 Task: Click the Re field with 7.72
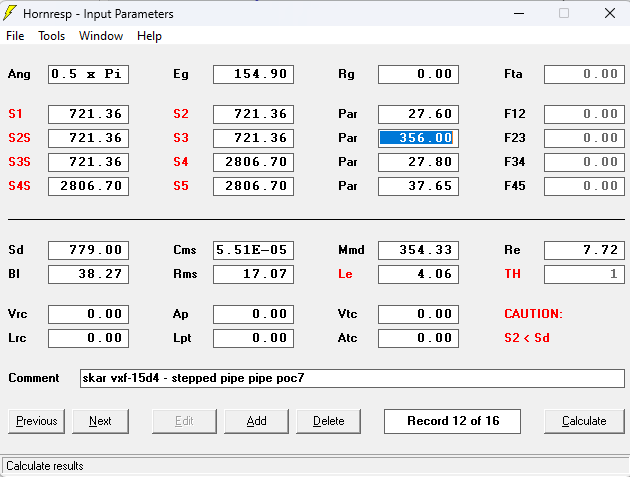584,250
